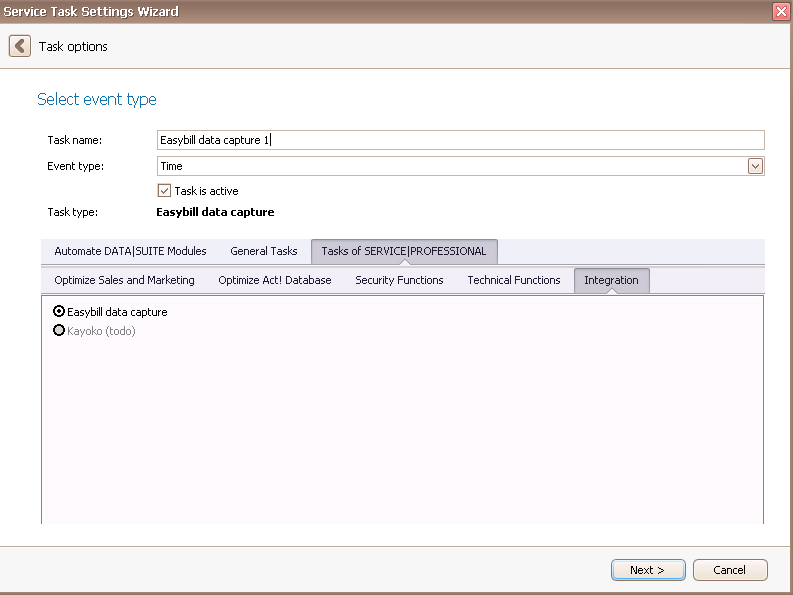This screenshot has width=793, height=595.
Task: Click the Task type: label
Action: tap(72, 212)
